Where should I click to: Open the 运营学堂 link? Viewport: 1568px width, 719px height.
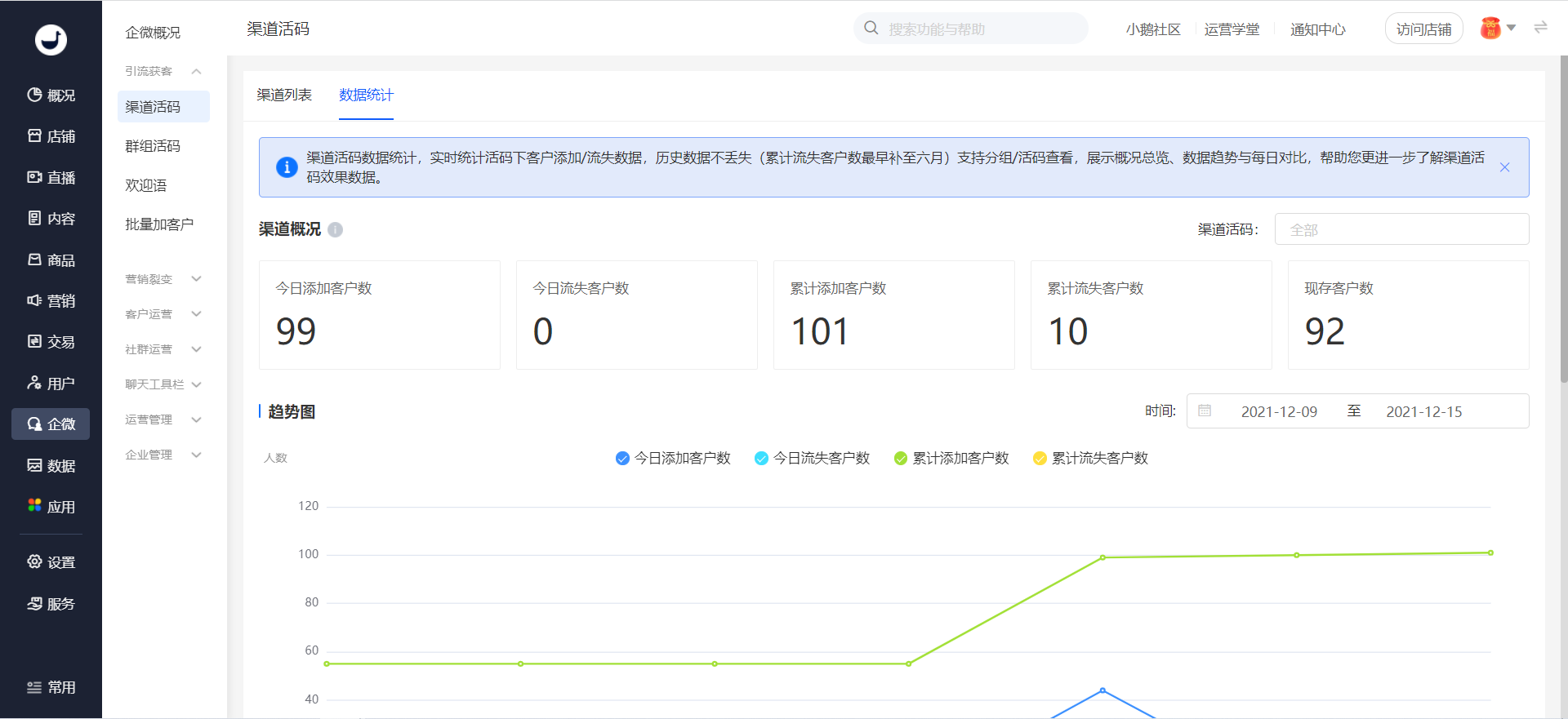point(1232,29)
